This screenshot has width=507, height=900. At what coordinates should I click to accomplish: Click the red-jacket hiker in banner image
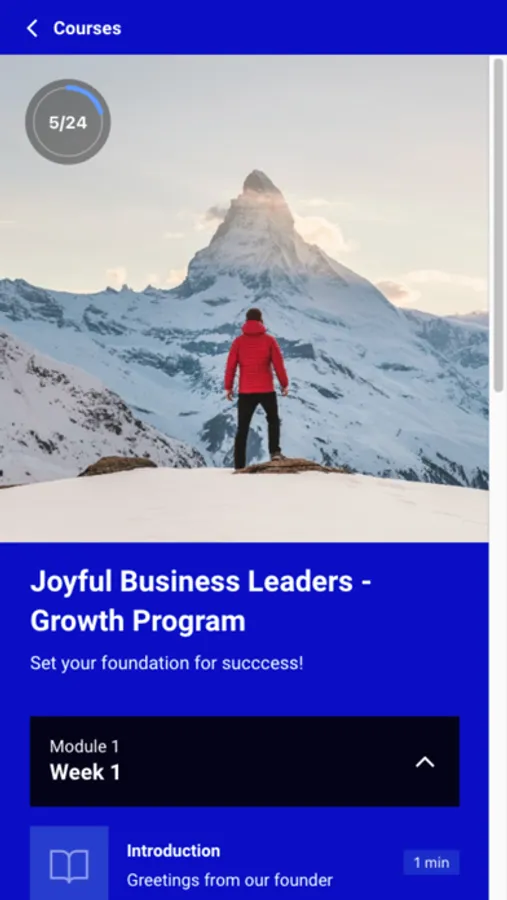point(256,388)
